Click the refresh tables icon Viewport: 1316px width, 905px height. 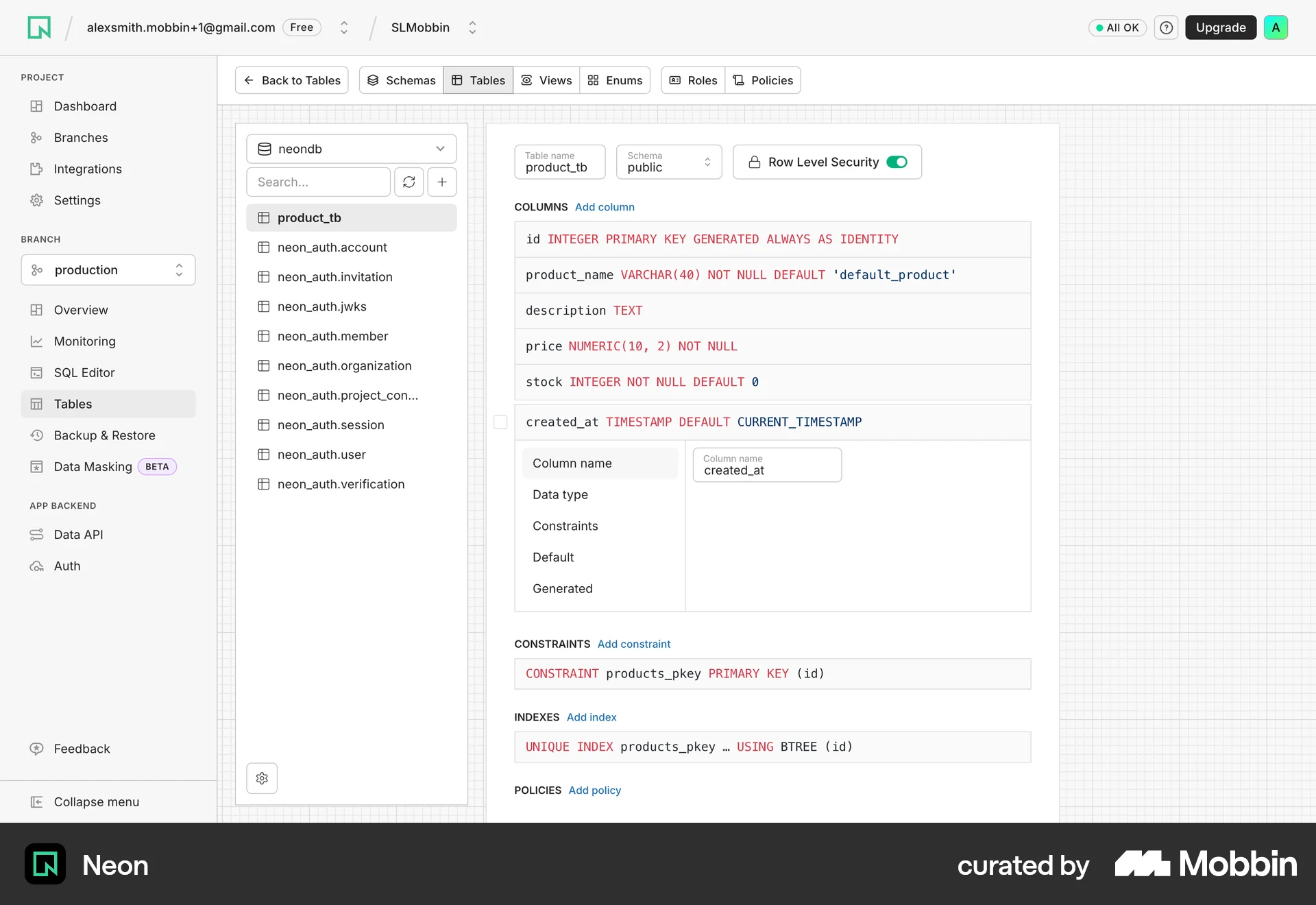pyautogui.click(x=409, y=182)
